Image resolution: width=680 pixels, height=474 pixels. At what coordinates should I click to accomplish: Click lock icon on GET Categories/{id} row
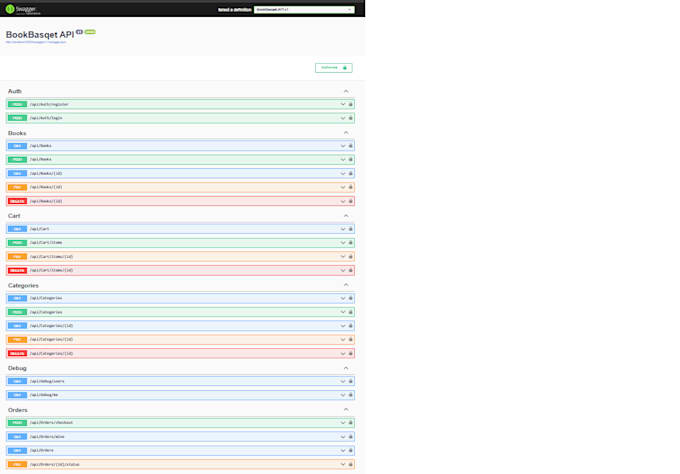click(350, 326)
